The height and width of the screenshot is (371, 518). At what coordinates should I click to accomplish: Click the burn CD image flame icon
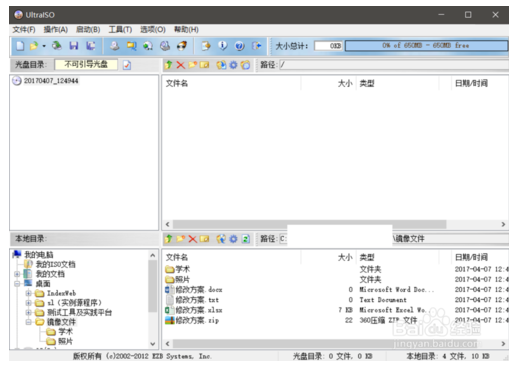point(182,46)
